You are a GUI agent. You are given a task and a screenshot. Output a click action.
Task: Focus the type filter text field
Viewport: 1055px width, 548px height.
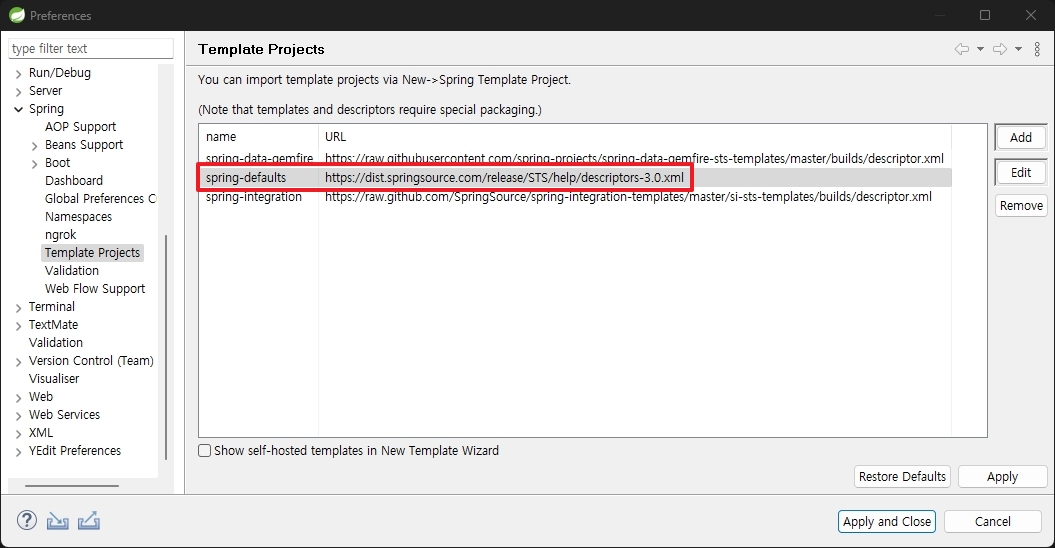91,48
